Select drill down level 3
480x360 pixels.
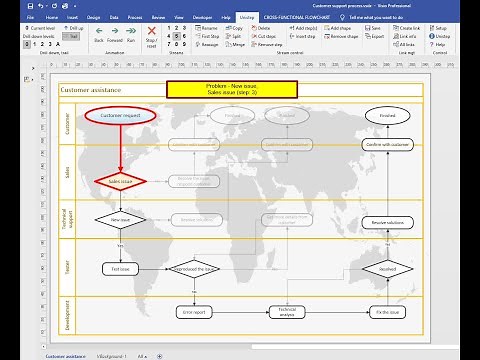tap(50, 44)
